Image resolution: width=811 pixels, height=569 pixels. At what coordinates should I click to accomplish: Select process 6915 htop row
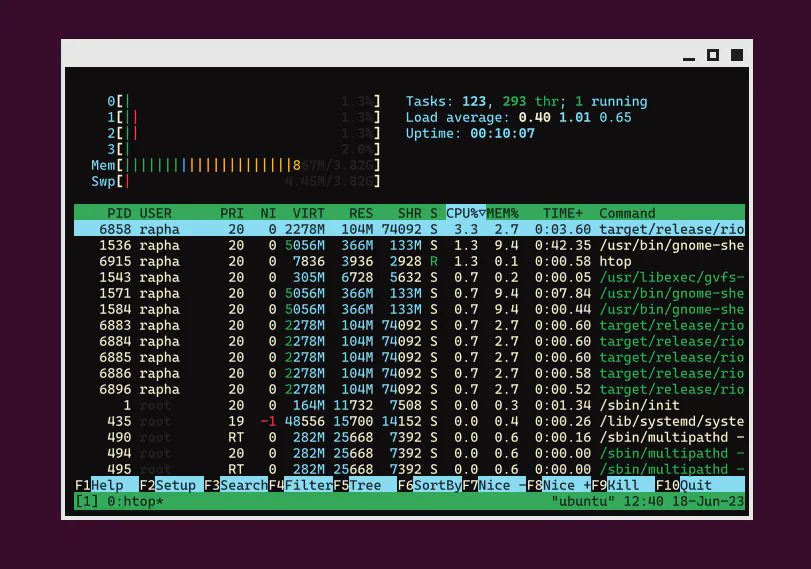409,261
